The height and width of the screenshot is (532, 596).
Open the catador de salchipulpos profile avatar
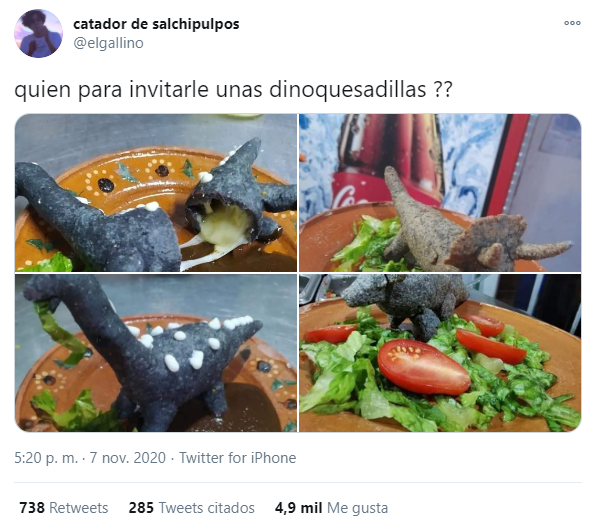(x=38, y=34)
